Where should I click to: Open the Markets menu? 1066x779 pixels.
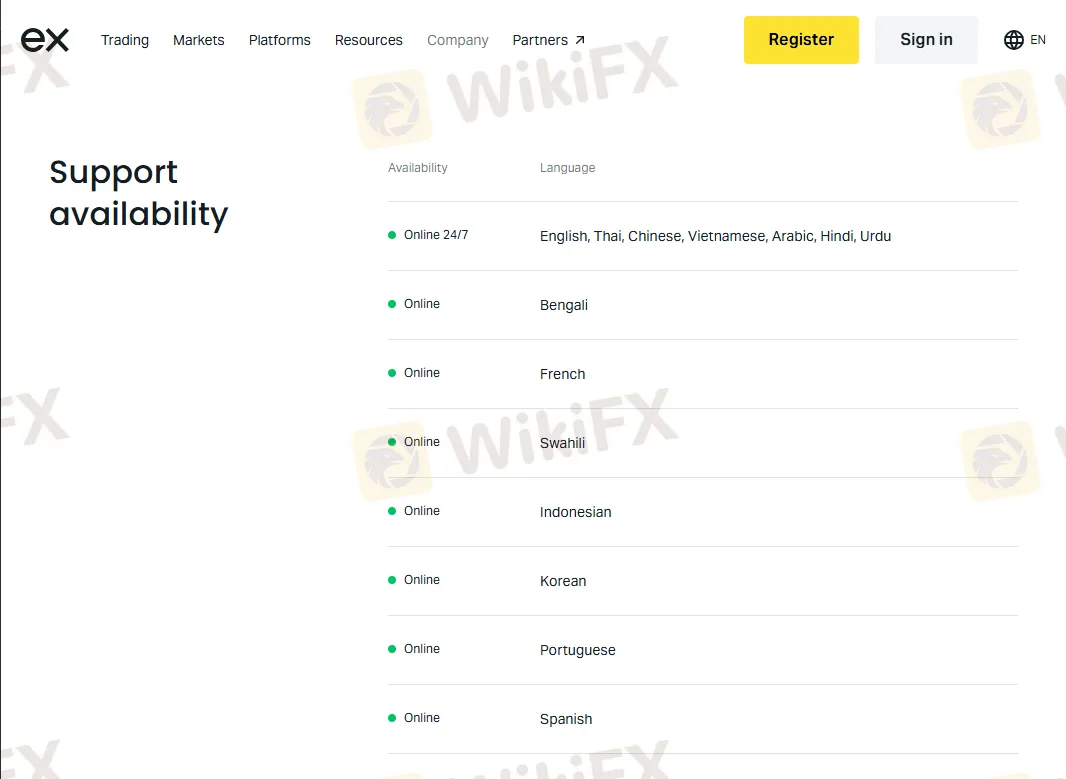click(198, 40)
